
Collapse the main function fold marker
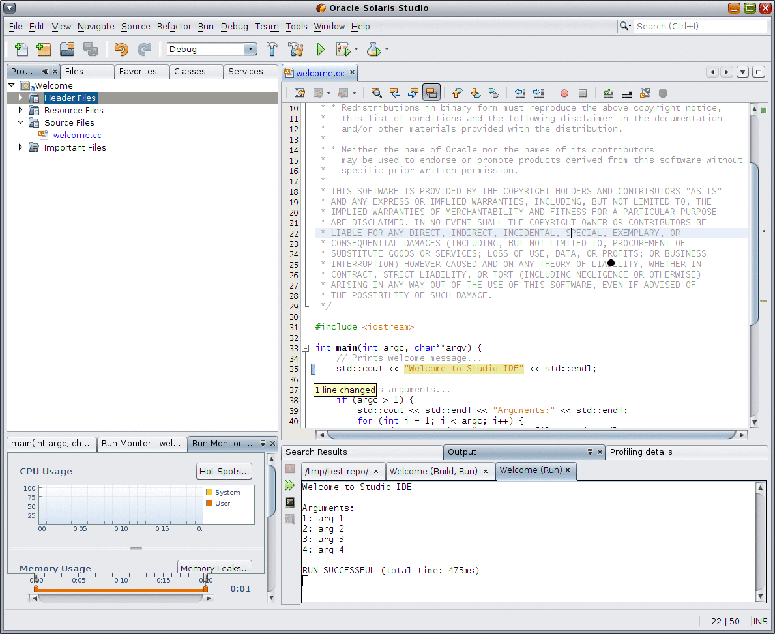coord(306,348)
